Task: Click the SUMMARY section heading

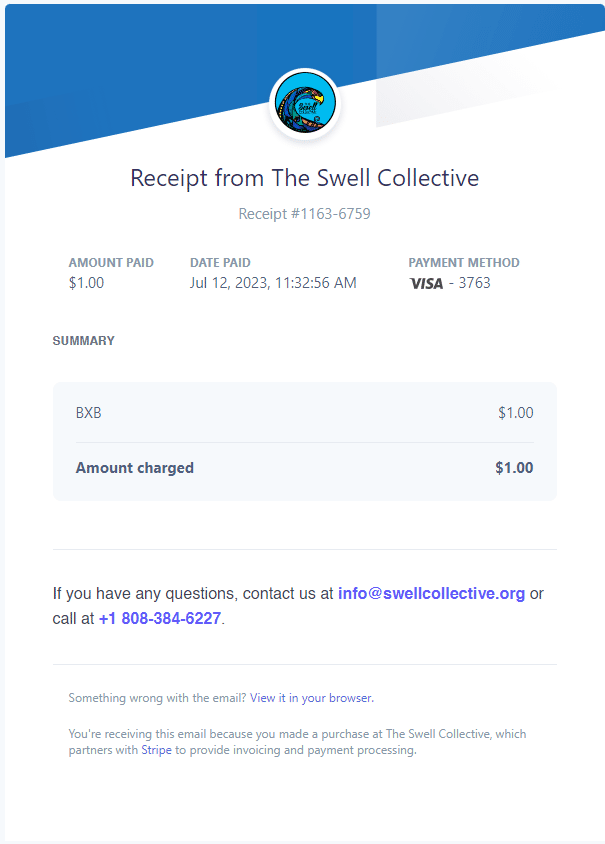Action: 84,341
